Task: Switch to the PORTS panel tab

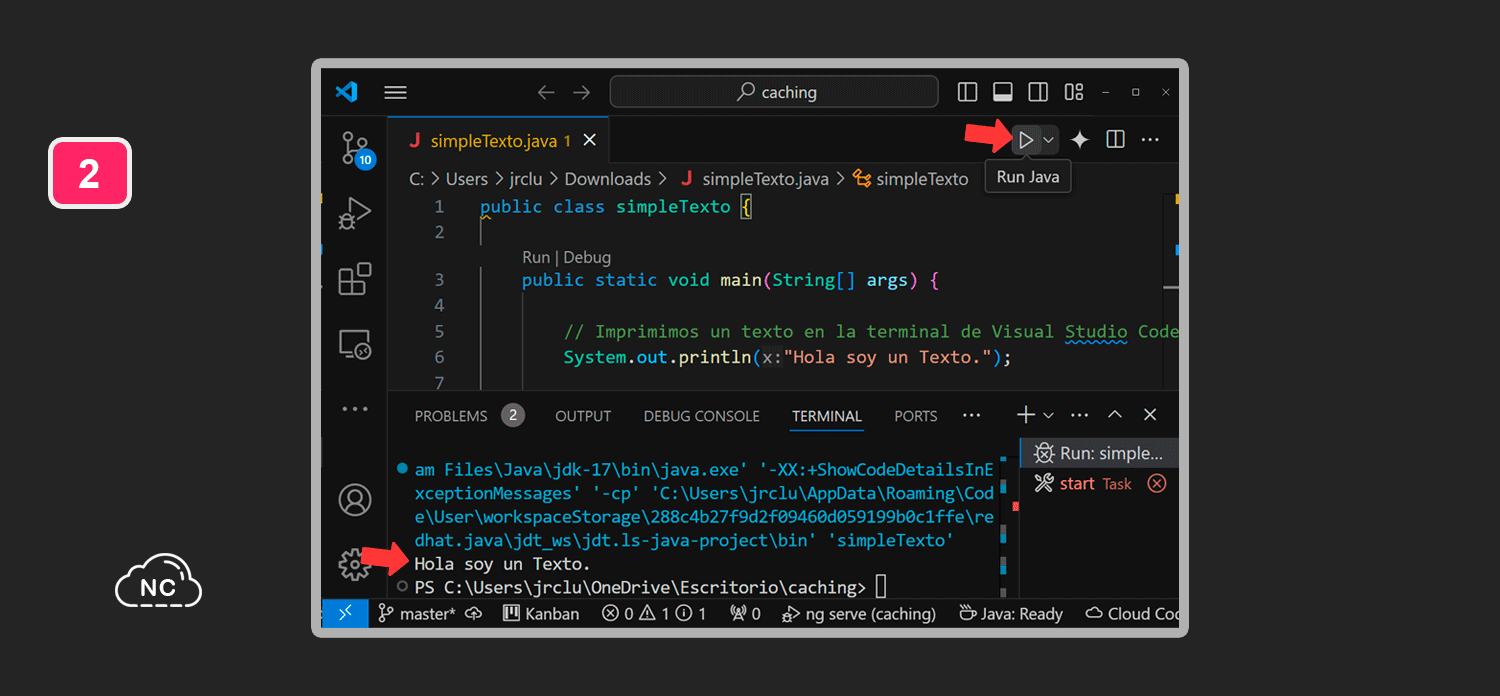Action: [916, 416]
